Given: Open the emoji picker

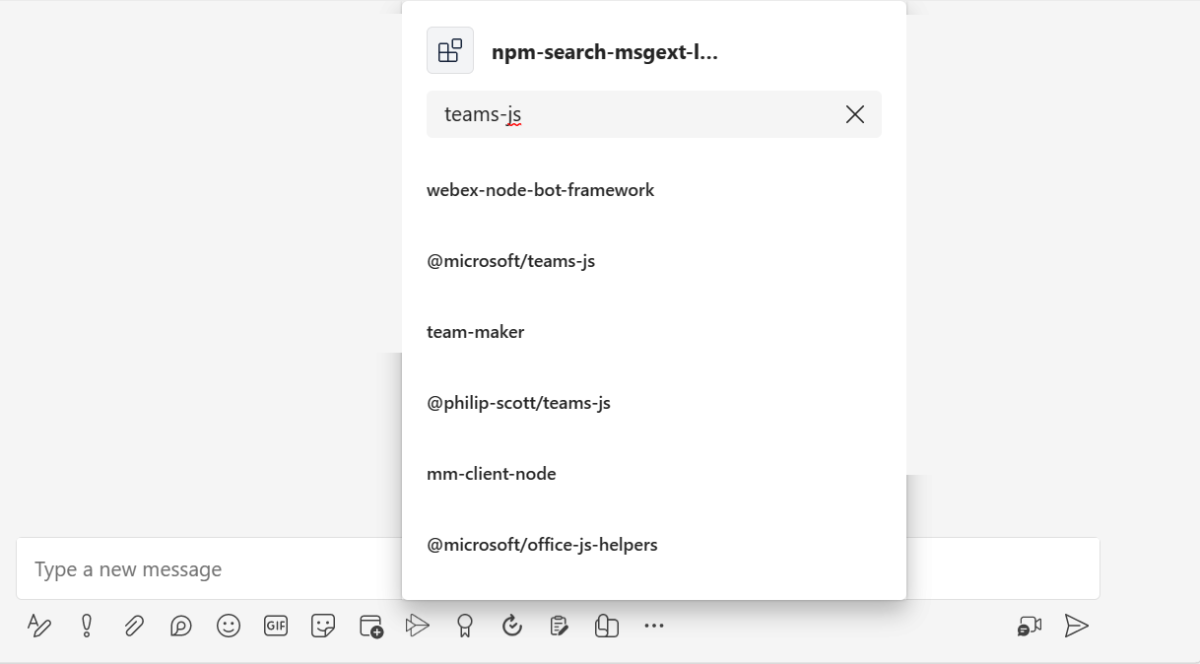Looking at the screenshot, I should click(x=228, y=625).
